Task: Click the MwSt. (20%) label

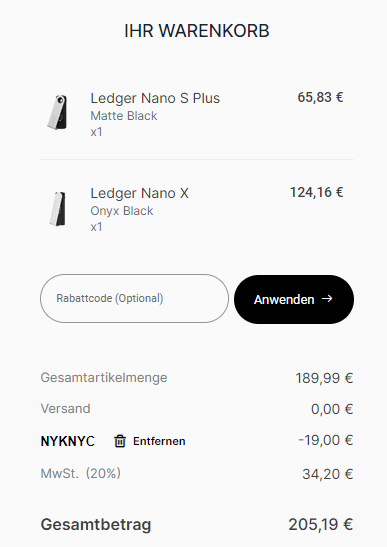Action: (81, 474)
